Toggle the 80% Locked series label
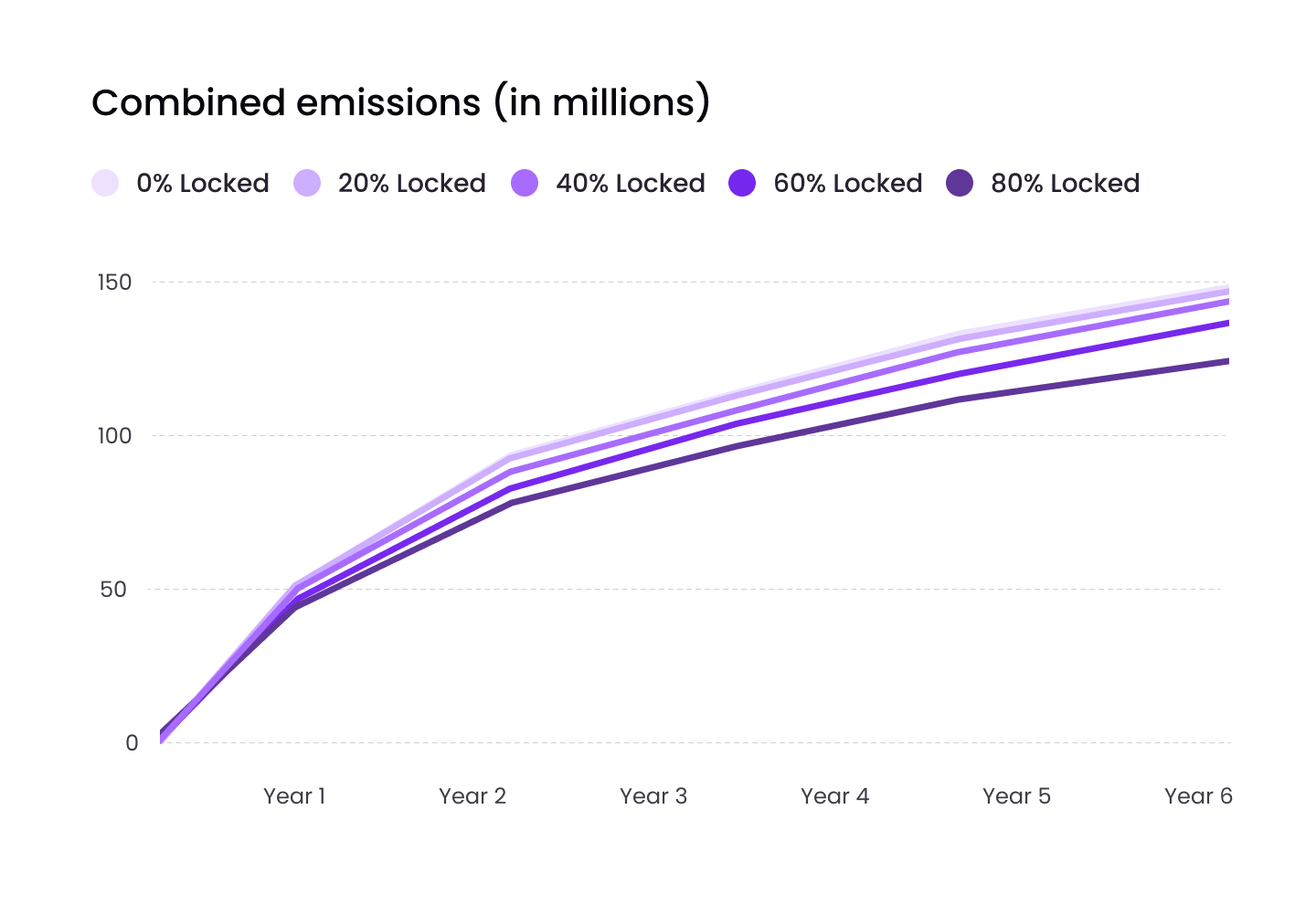This screenshot has width=1316, height=906. 1066,184
